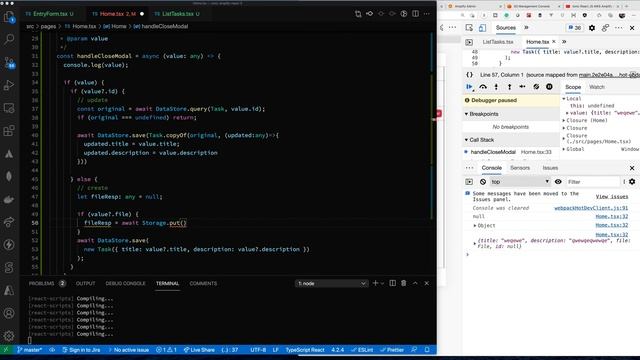Open editor More Actions ellipsis
The height and width of the screenshot is (360, 640).
(x=427, y=13)
